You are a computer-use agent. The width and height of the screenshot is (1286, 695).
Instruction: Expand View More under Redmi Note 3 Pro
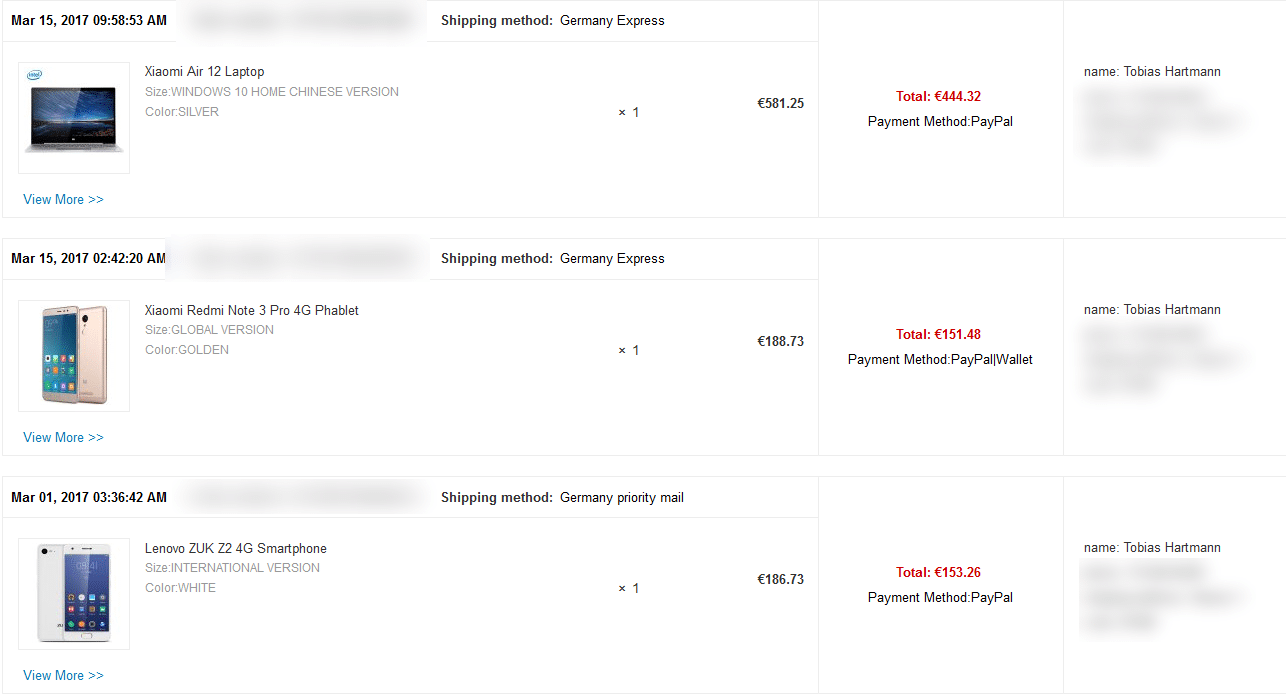tap(63, 438)
